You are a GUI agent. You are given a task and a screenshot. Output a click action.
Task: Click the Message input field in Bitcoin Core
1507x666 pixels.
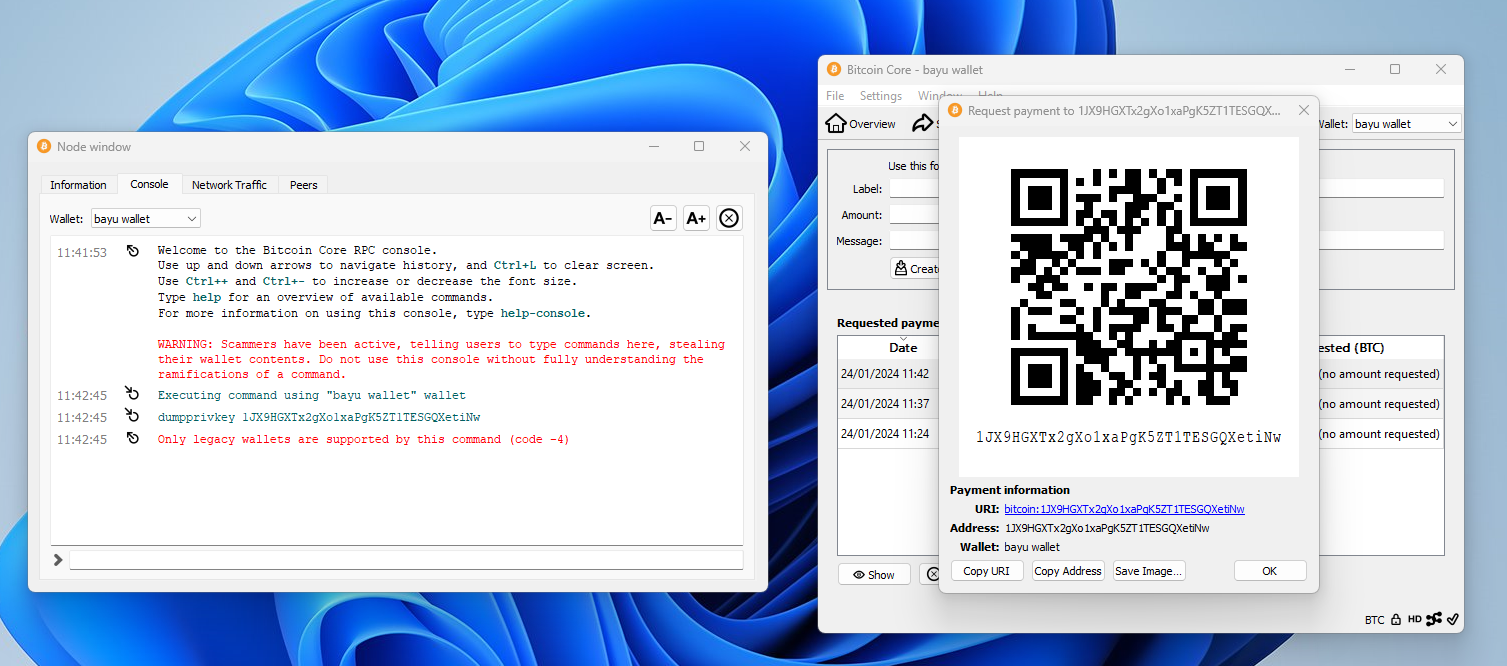pos(914,241)
